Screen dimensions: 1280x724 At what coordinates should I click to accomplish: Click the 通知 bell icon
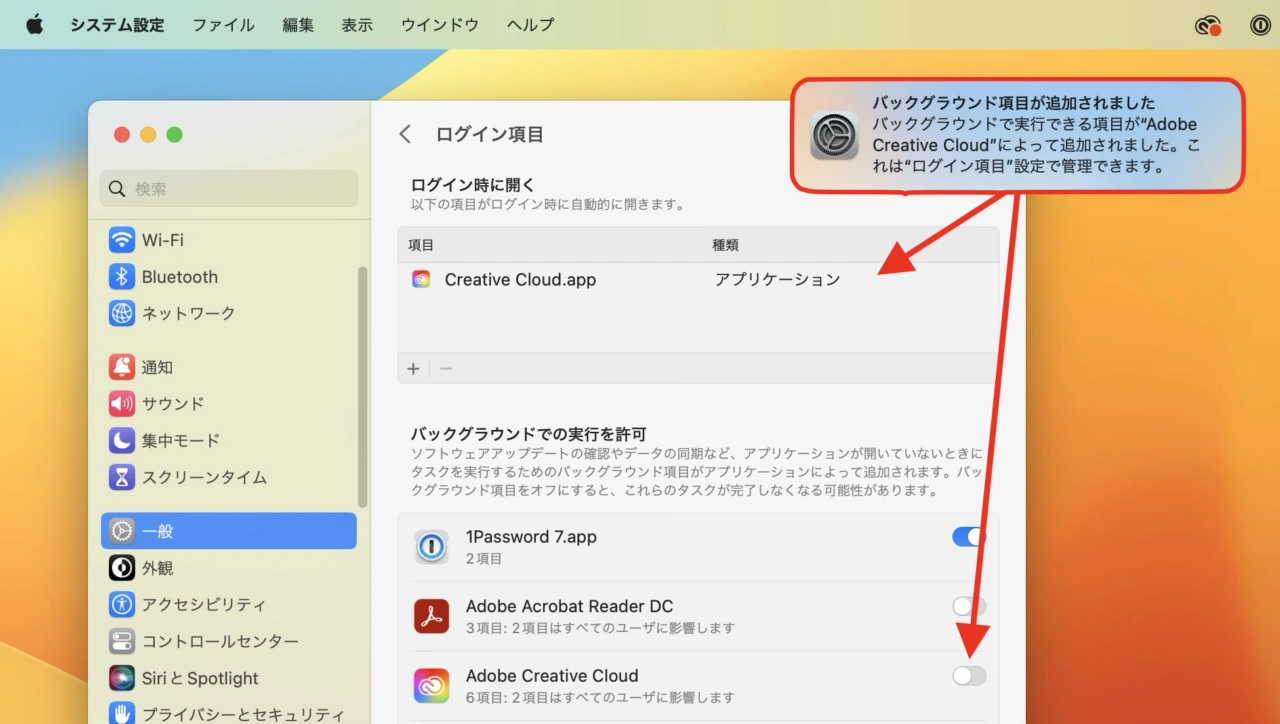pos(122,367)
